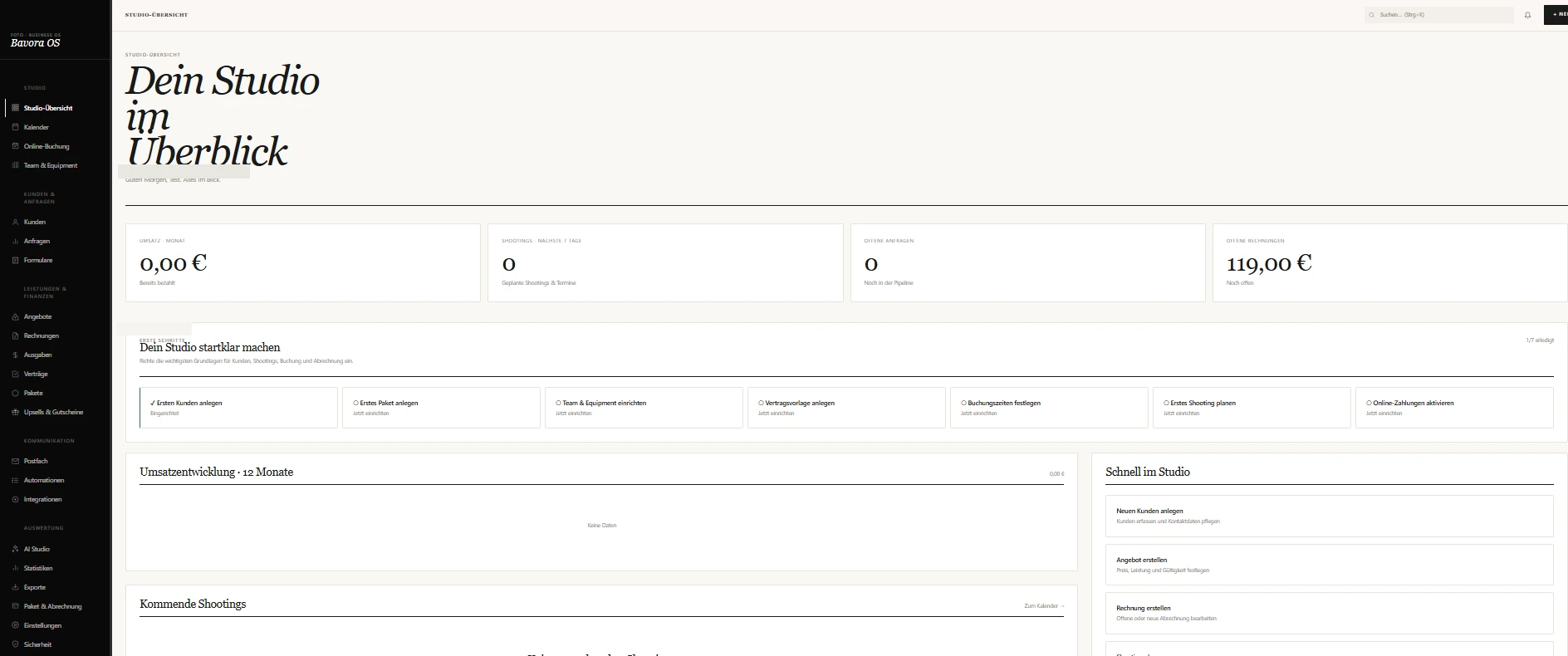
Task: Select the Online-Zahlungen aktivieren step
Action: tap(1454, 408)
